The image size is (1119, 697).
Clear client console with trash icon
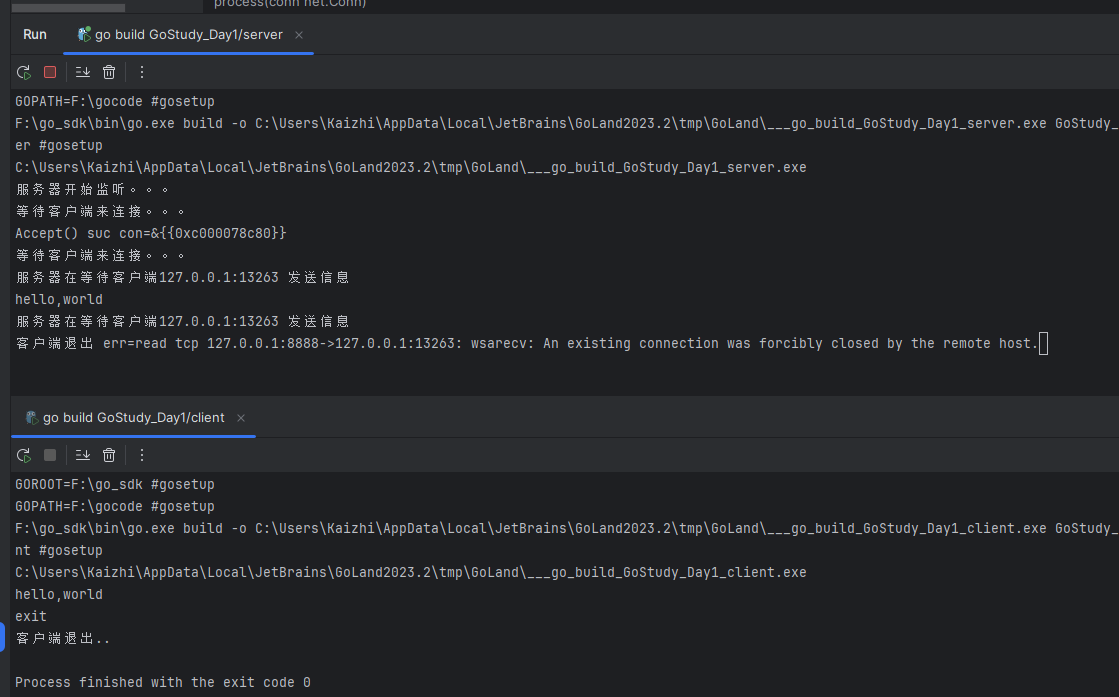click(x=108, y=455)
